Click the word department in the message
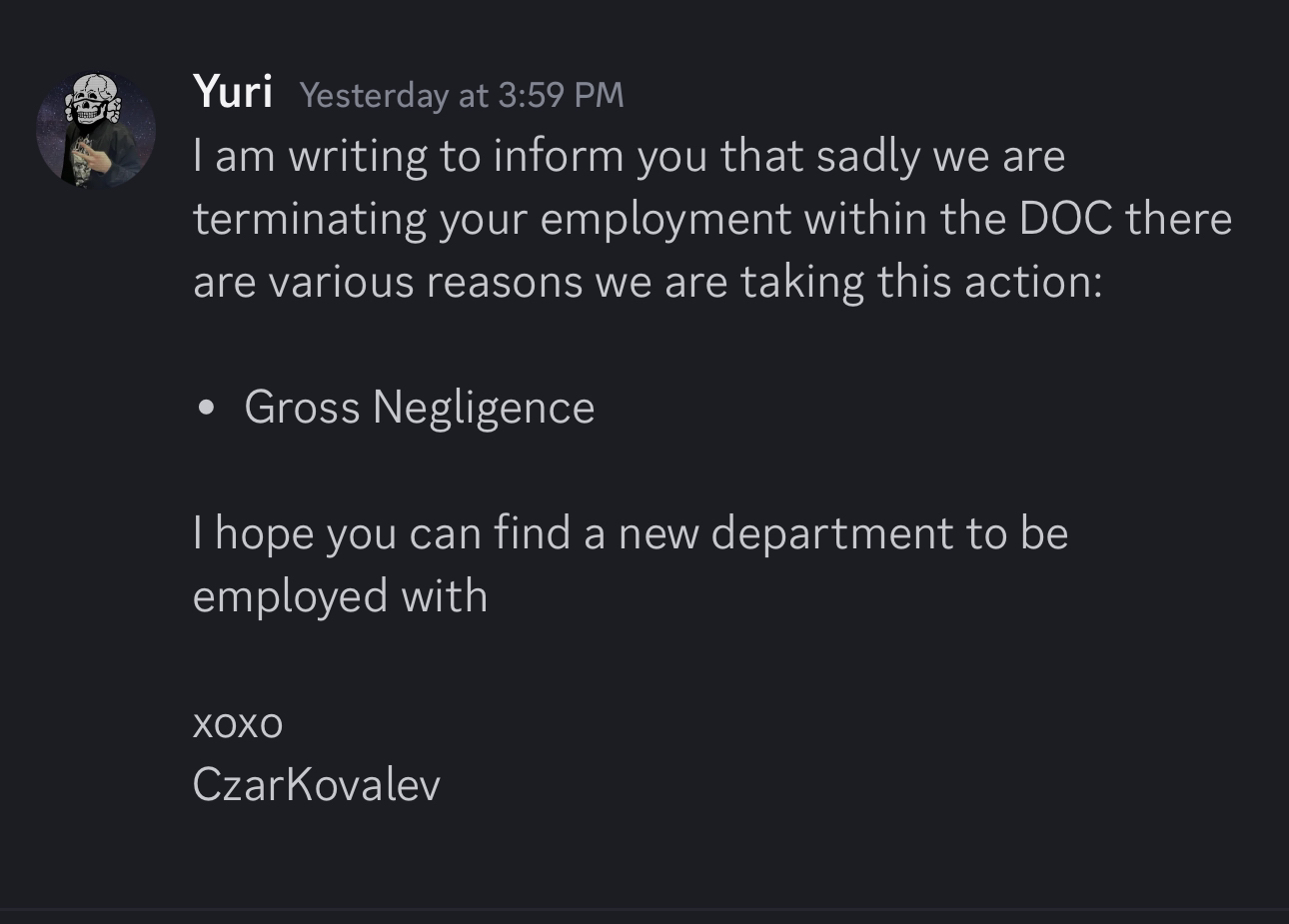 pyautogui.click(x=831, y=533)
